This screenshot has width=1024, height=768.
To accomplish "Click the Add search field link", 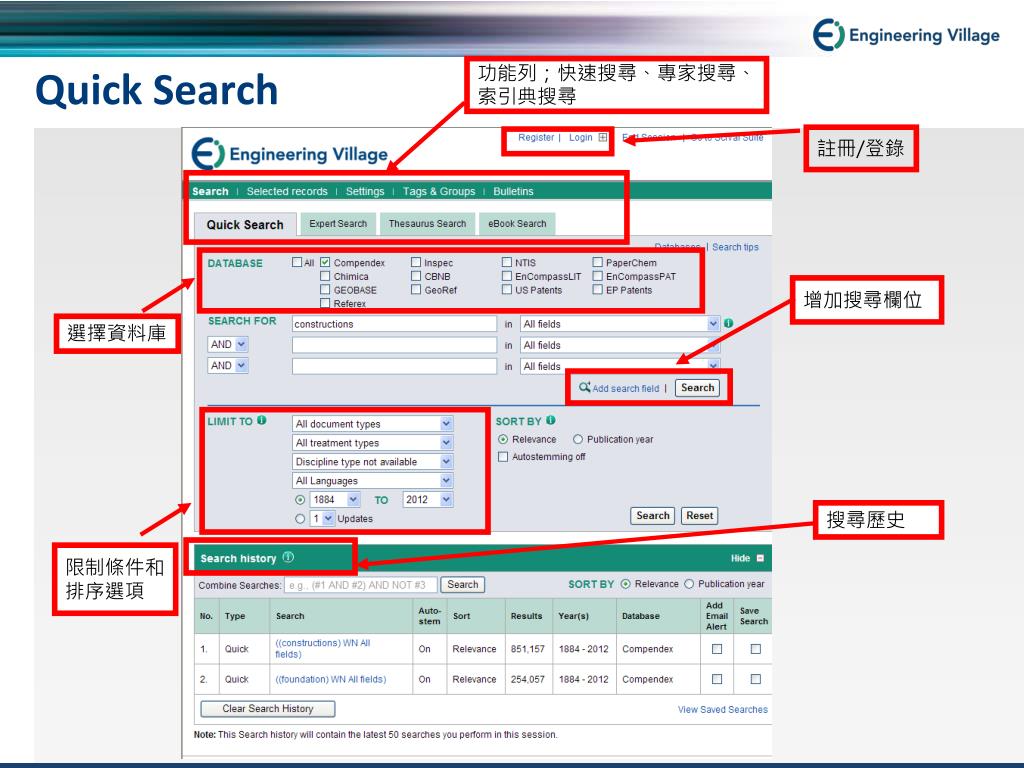I will (626, 388).
